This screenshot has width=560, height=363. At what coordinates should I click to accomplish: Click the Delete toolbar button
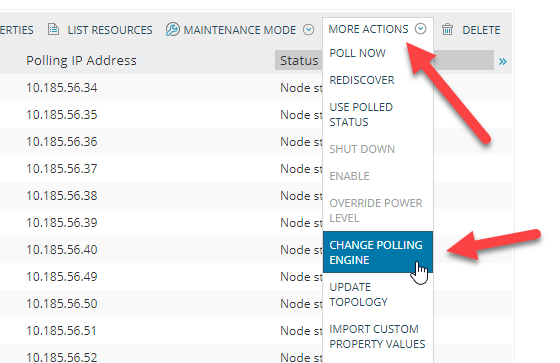click(471, 30)
